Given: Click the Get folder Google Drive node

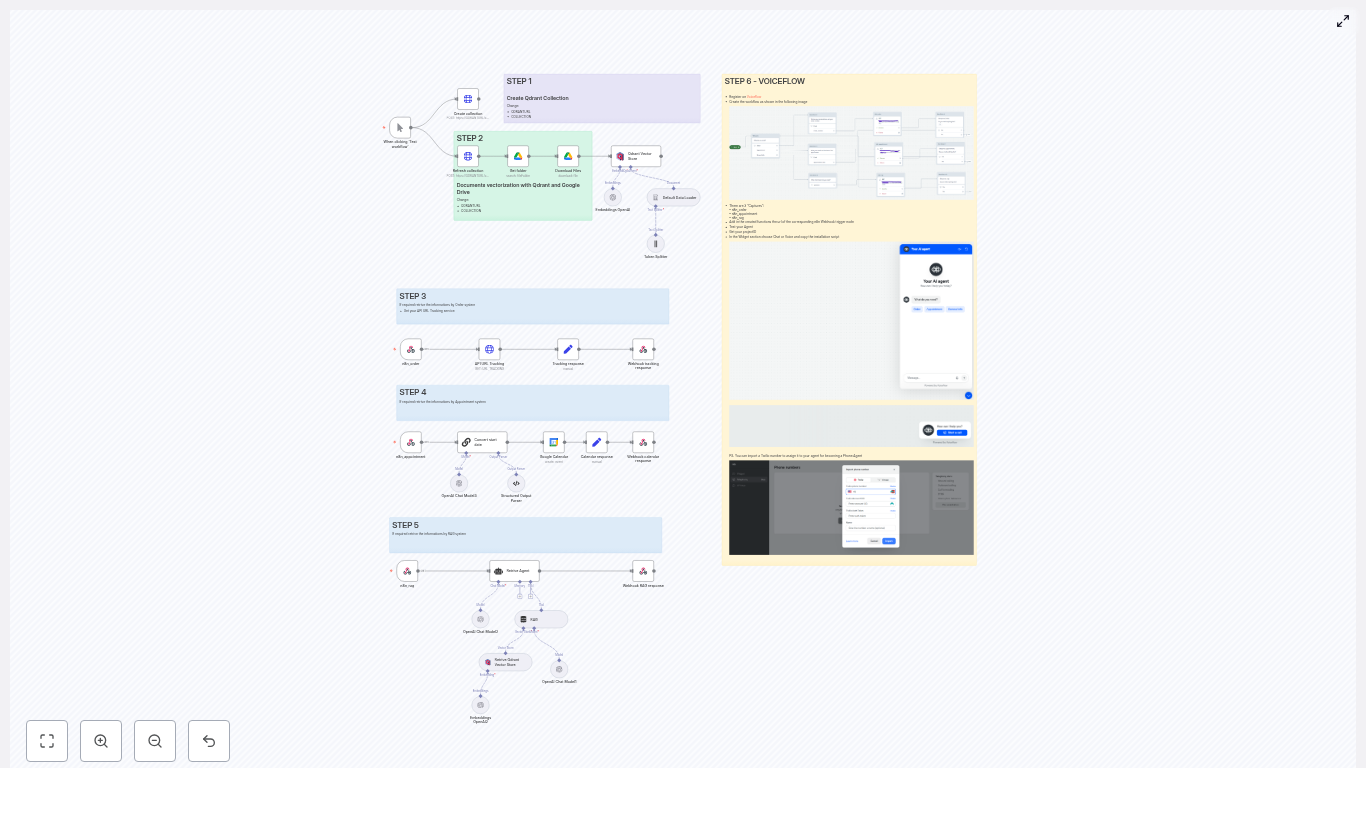Looking at the screenshot, I should 518,156.
